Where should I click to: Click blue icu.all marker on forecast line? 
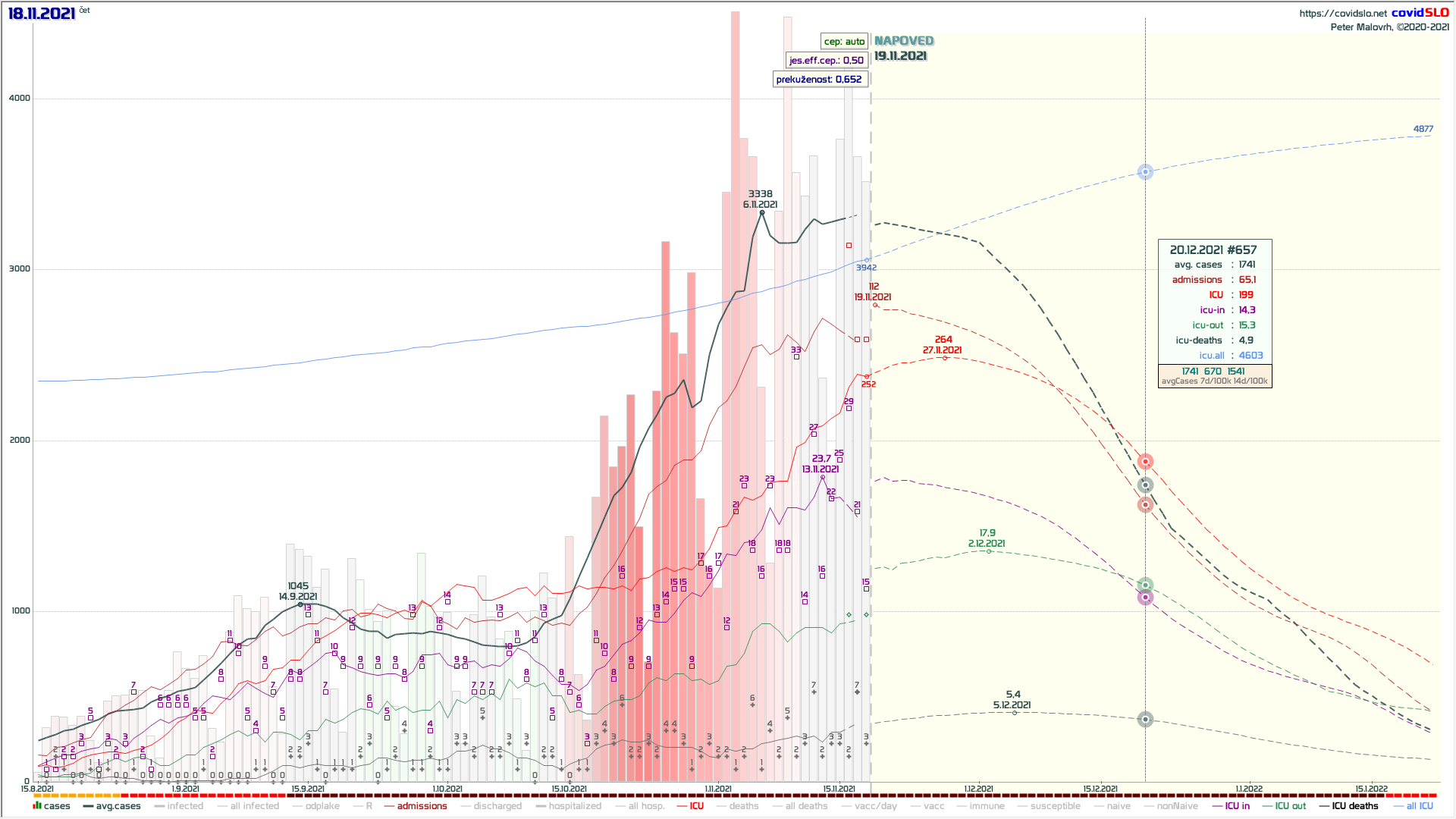point(1145,172)
